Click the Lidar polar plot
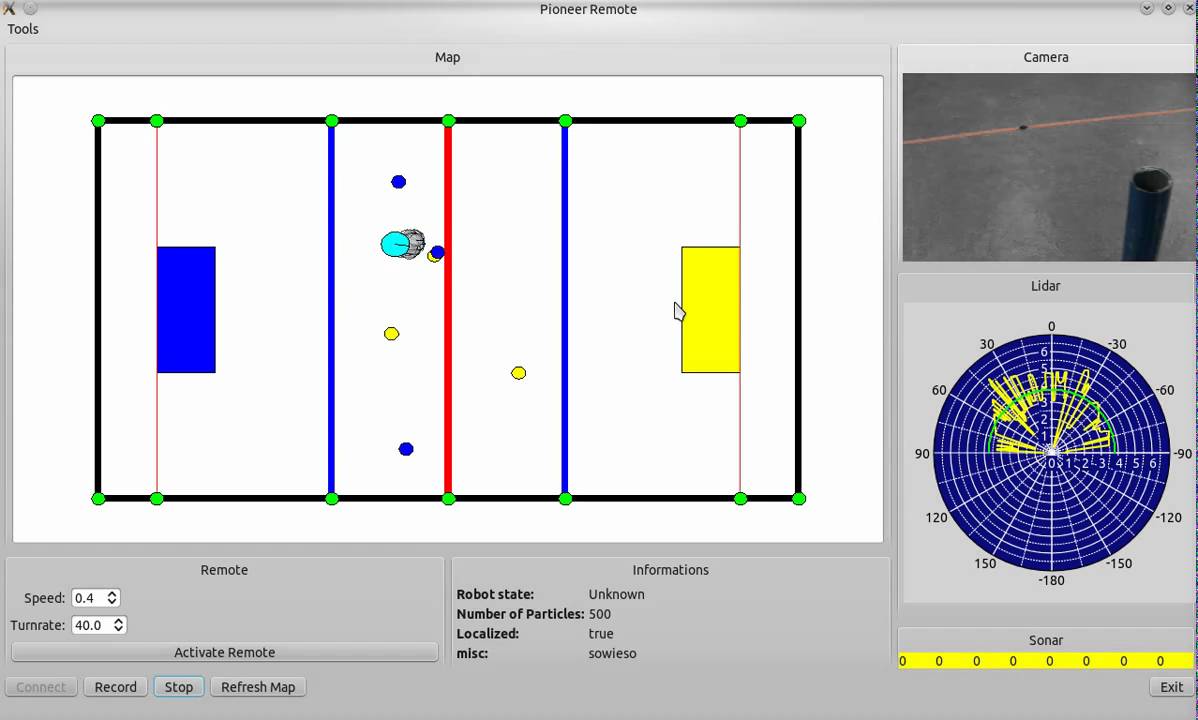This screenshot has width=1198, height=720. [1051, 452]
